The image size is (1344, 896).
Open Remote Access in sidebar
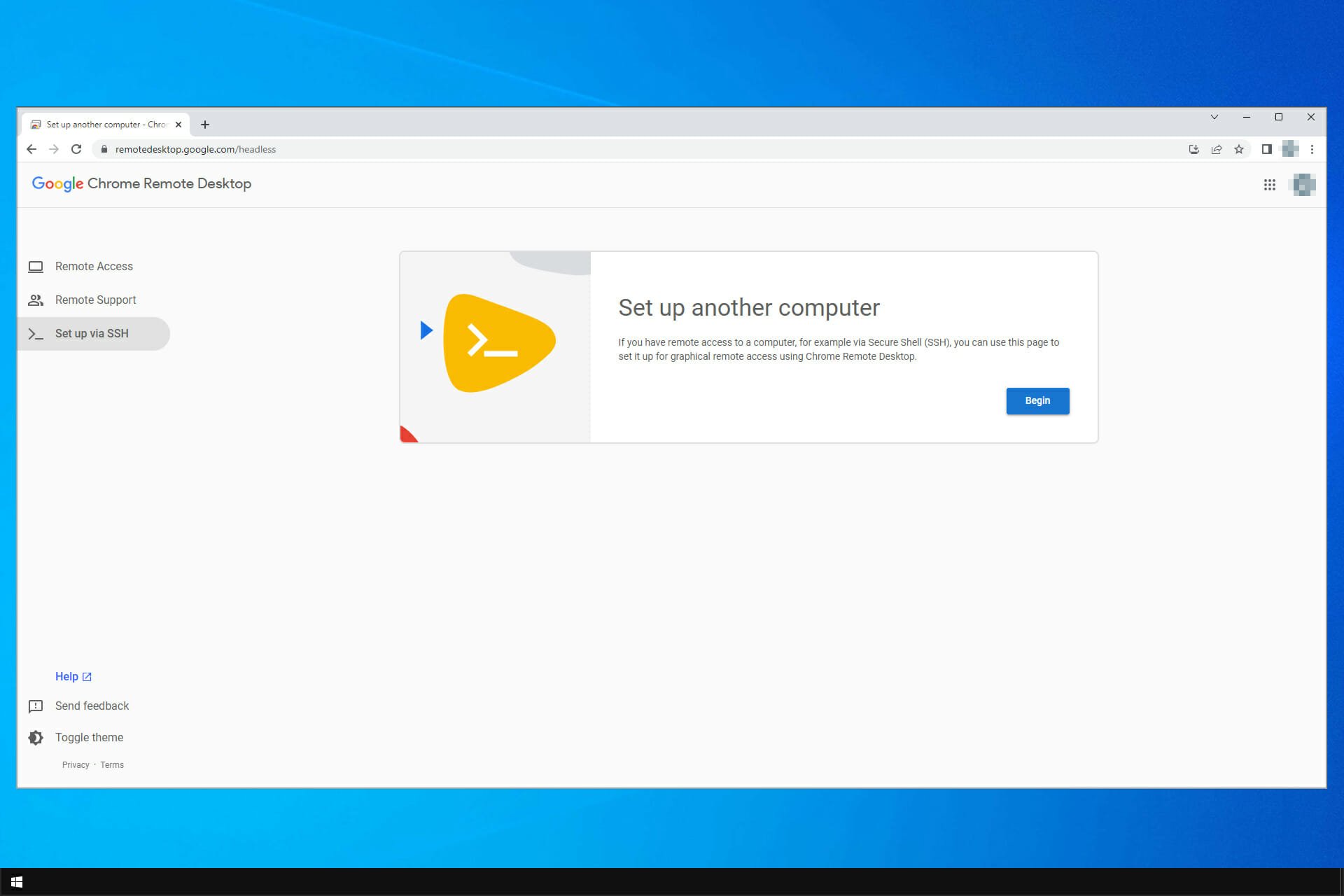click(x=94, y=267)
